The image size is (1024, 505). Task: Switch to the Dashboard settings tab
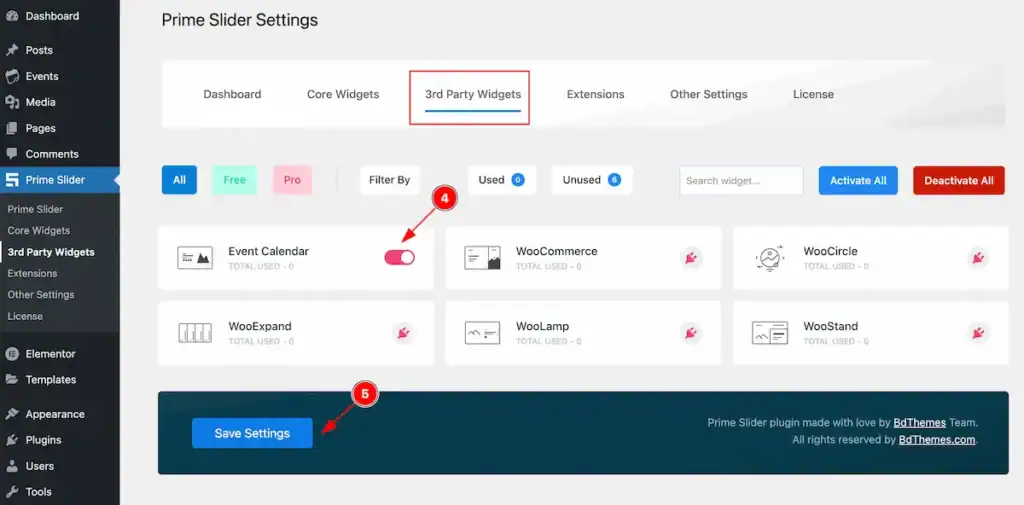click(232, 94)
